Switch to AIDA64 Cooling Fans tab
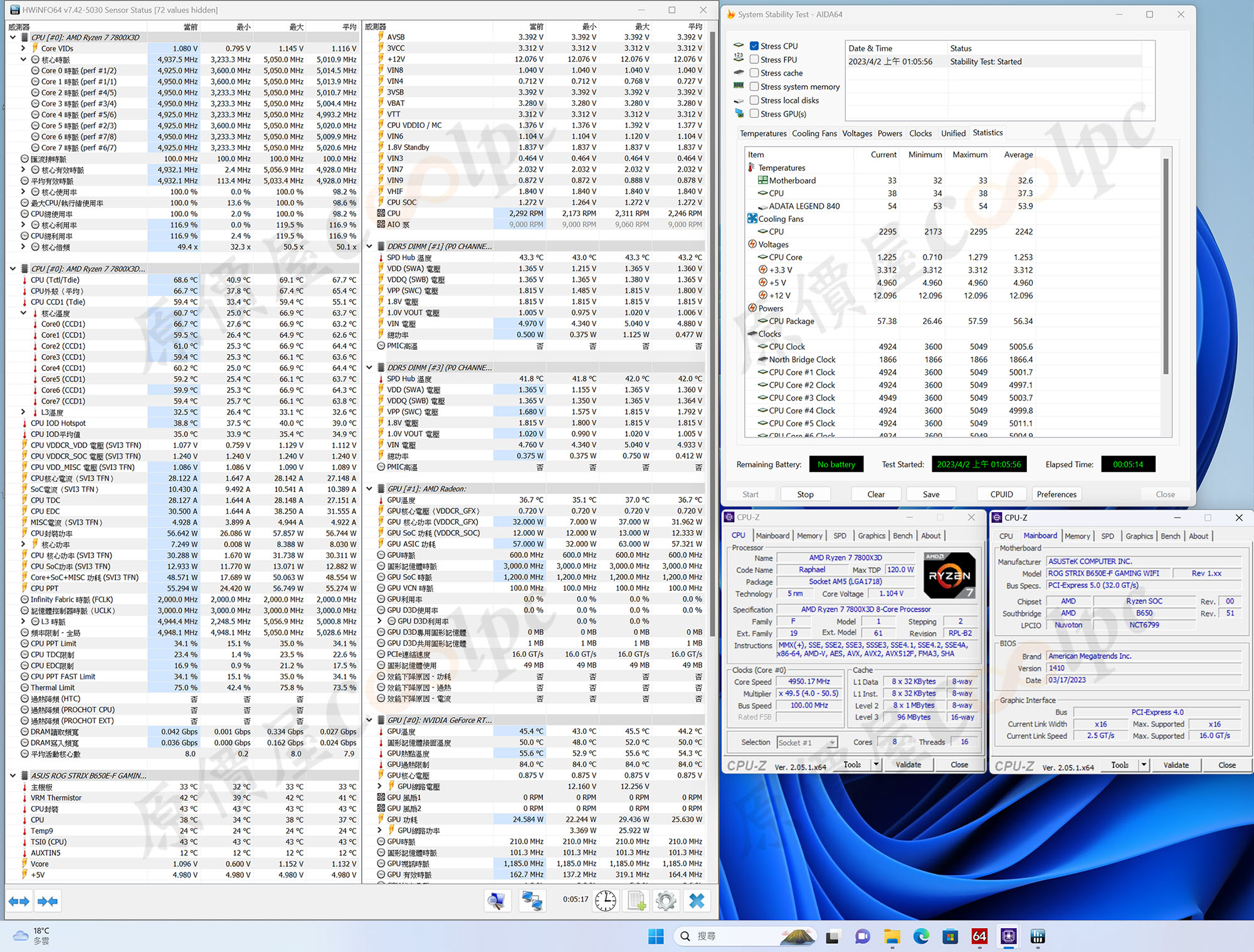The height and width of the screenshot is (952, 1254). pos(814,133)
